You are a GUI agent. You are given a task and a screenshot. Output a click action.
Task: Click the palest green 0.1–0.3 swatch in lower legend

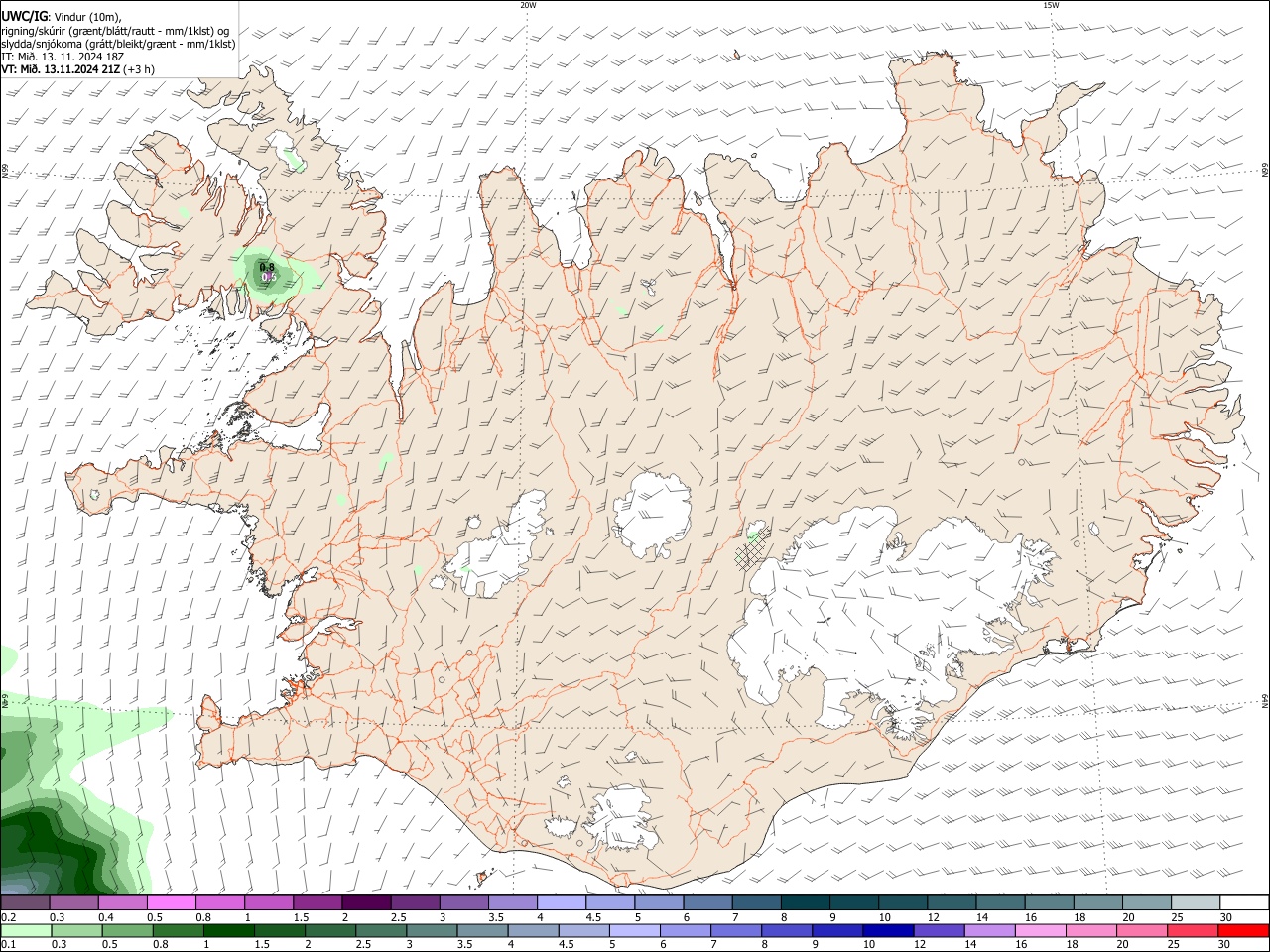tap(26, 931)
